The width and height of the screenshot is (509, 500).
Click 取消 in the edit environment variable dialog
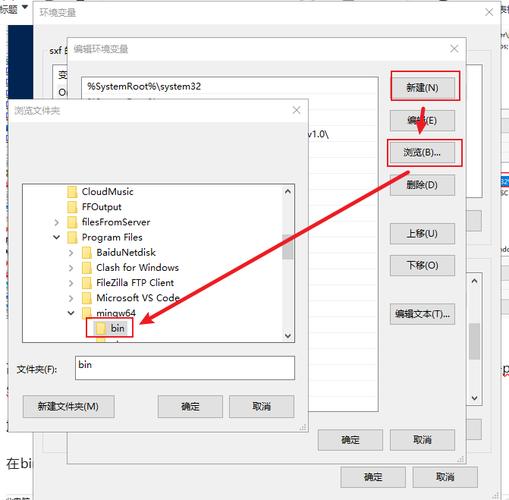click(422, 440)
